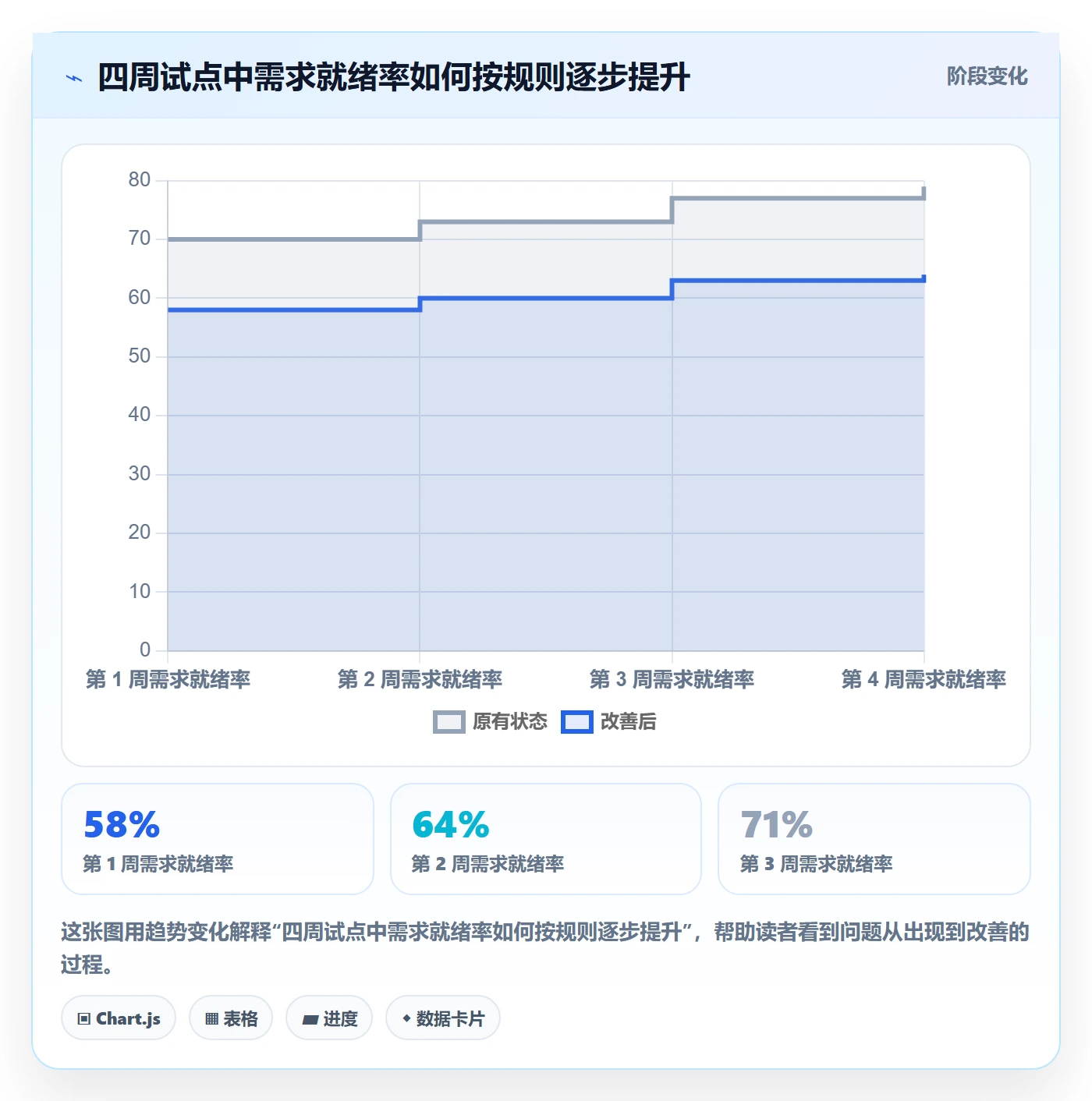Click the blue 改善后 step line in chart

tap(546, 298)
